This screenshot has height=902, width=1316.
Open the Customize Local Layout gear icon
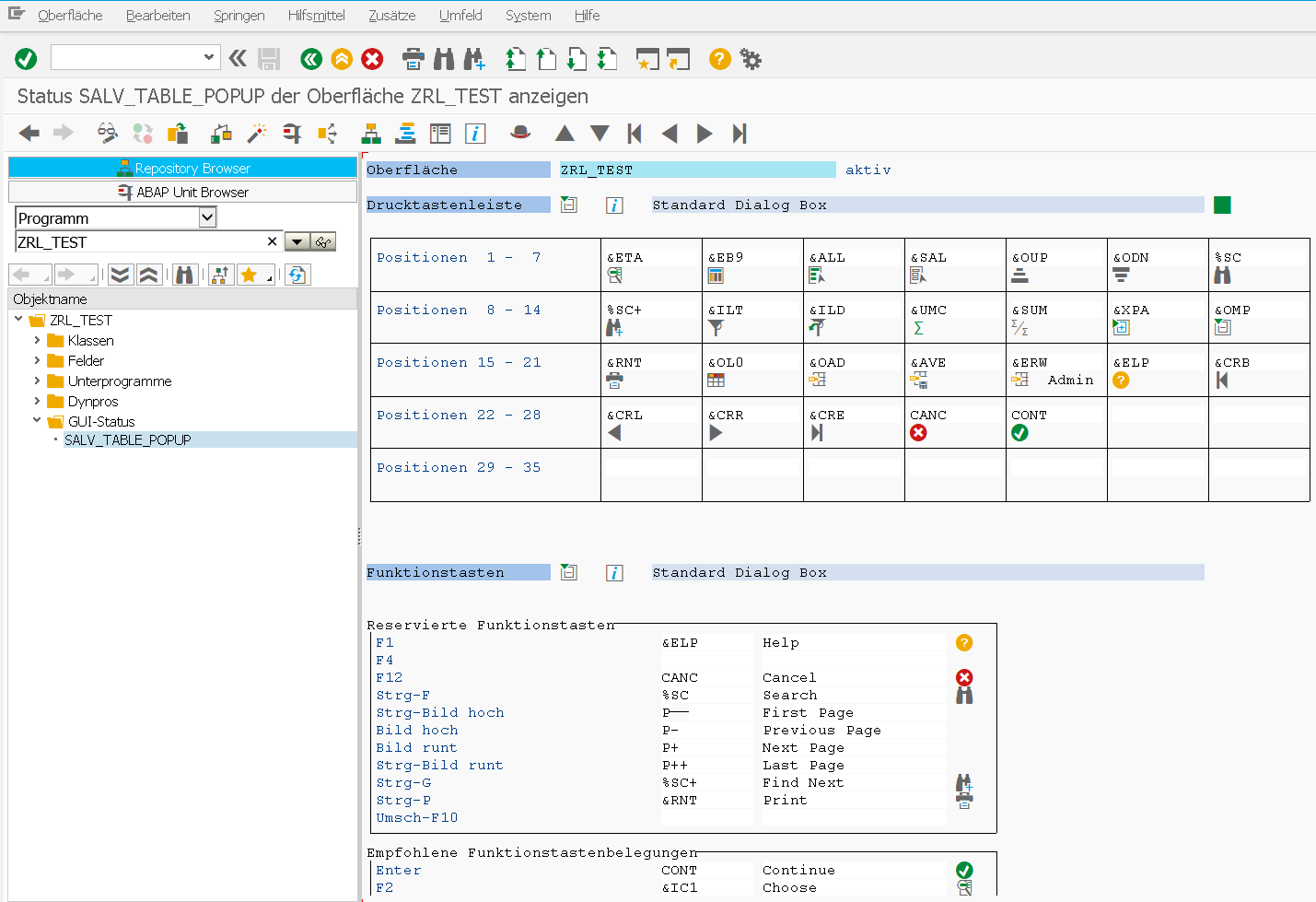(751, 59)
